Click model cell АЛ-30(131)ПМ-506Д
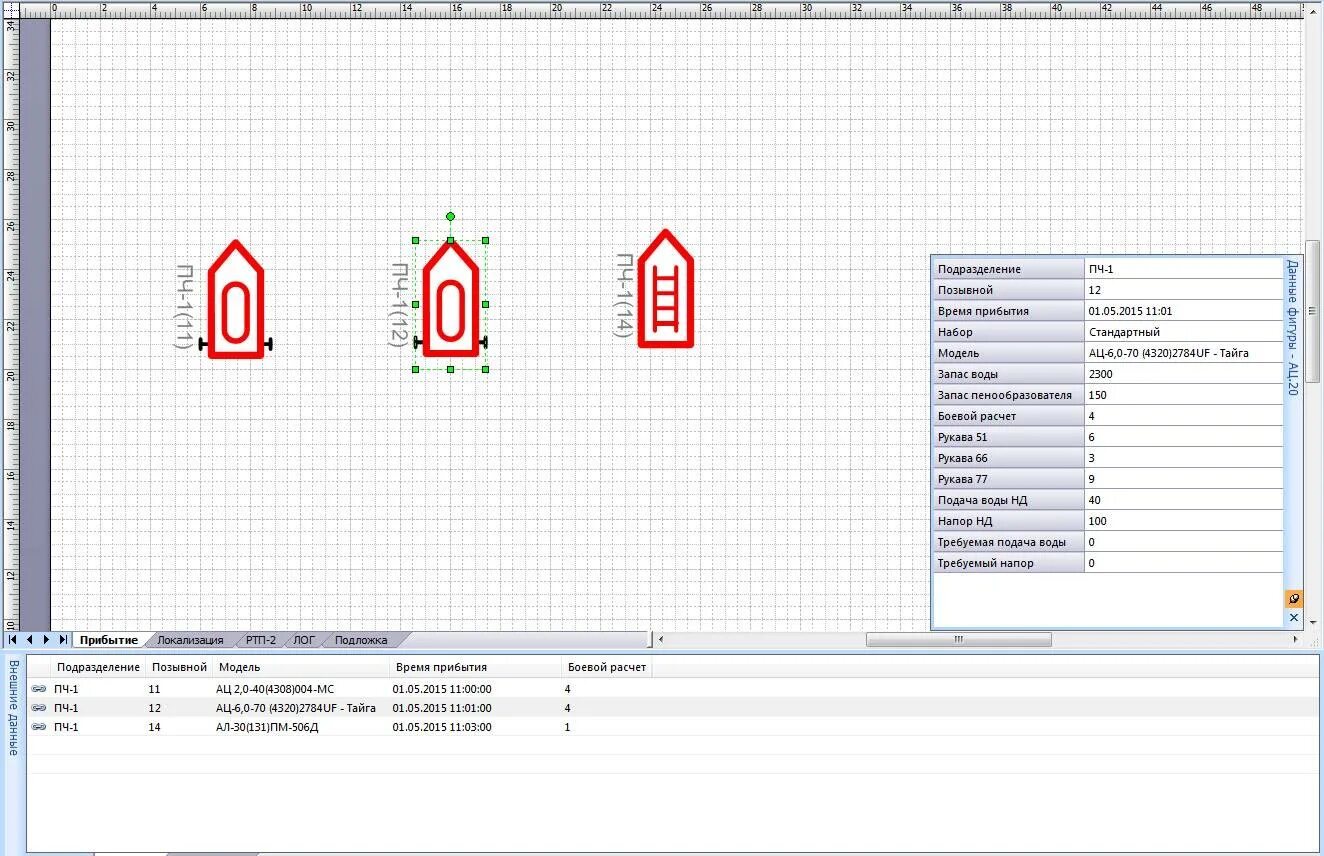The width and height of the screenshot is (1324, 856). point(268,727)
